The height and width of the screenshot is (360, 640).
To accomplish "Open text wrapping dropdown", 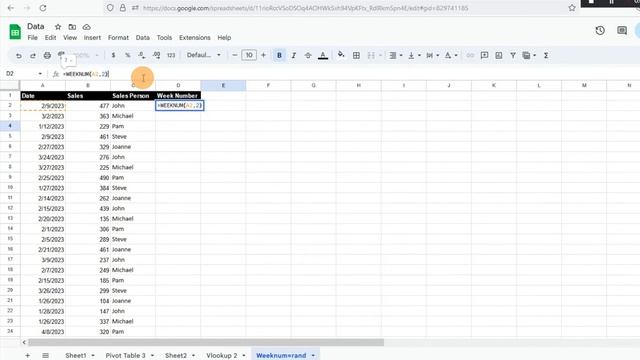I will [x=432, y=56].
